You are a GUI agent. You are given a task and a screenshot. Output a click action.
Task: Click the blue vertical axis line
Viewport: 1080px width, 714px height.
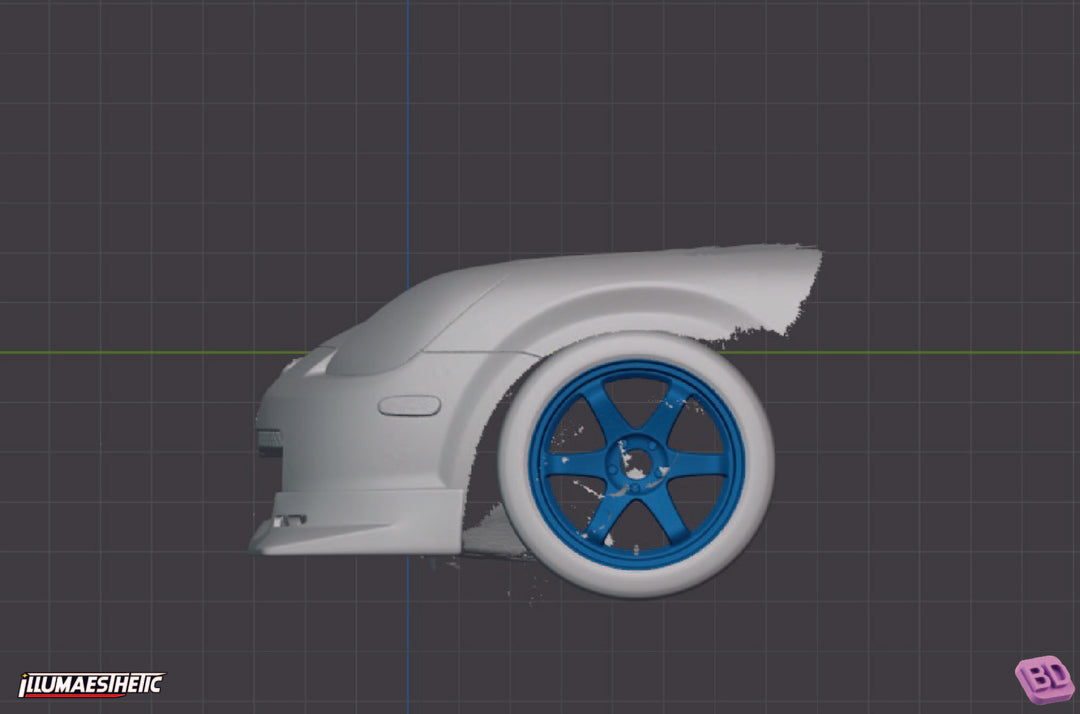pyautogui.click(x=409, y=120)
